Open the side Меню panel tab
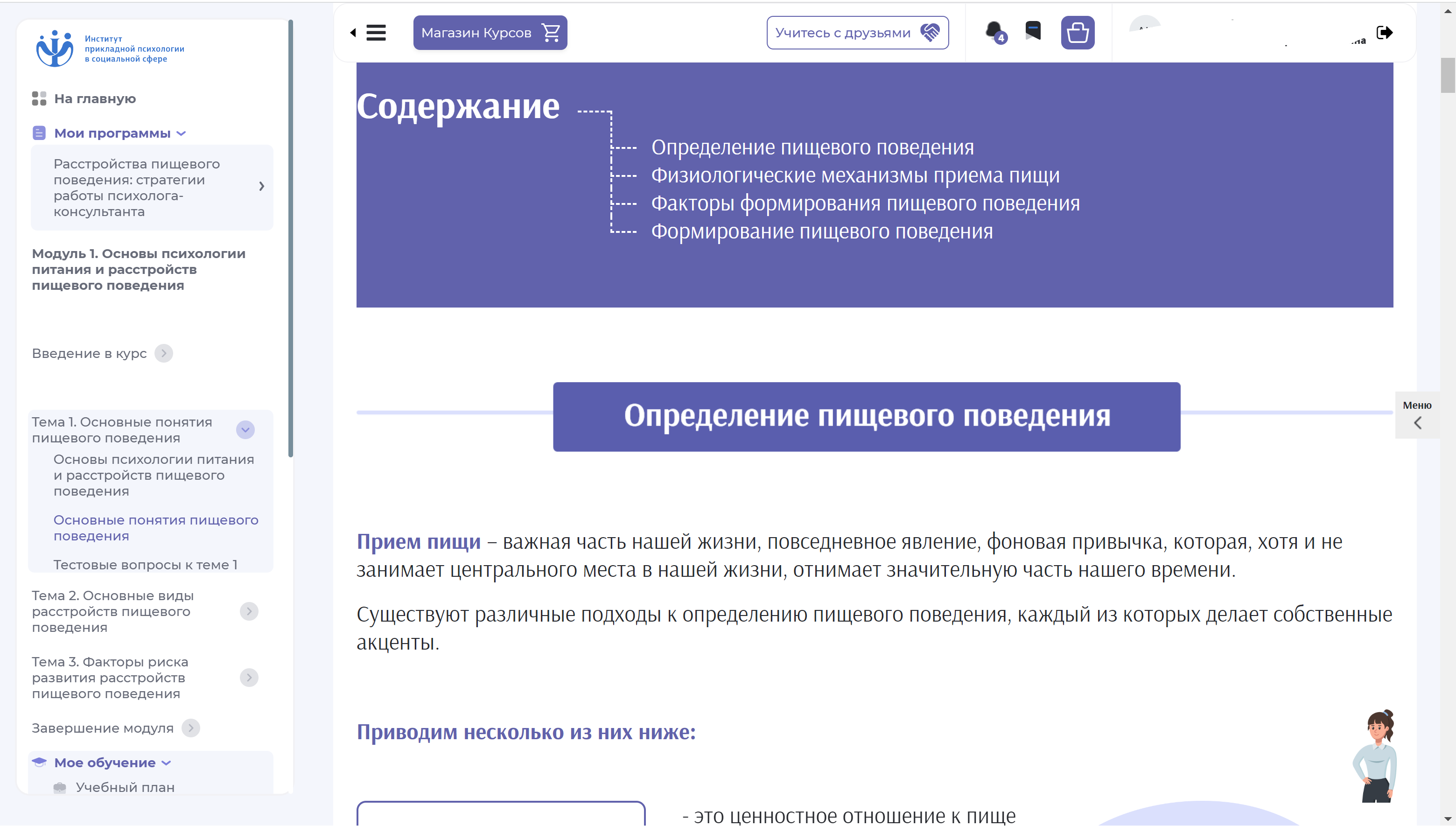Image resolution: width=1456 pixels, height=826 pixels. point(1417,415)
